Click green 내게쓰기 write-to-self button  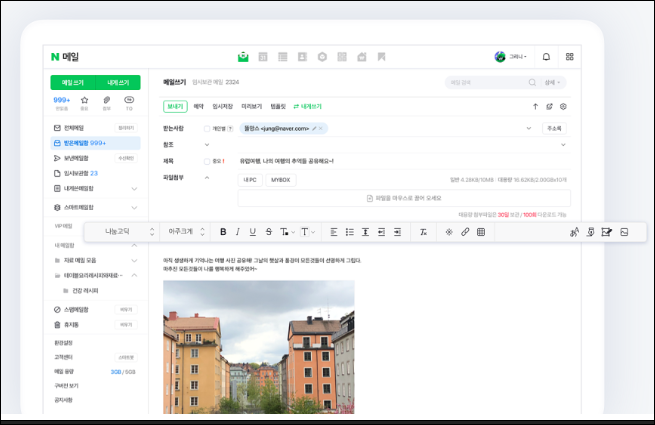point(118,83)
